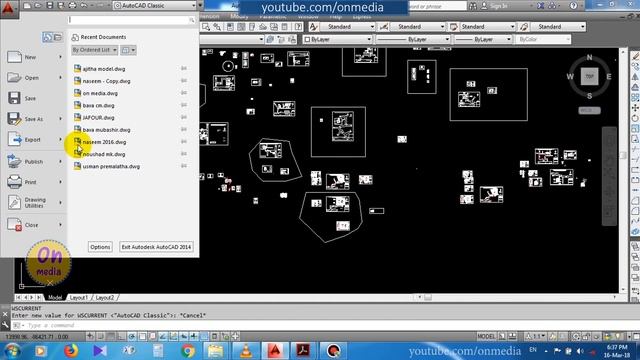Pin ajitha model.dwg to the list

[184, 69]
